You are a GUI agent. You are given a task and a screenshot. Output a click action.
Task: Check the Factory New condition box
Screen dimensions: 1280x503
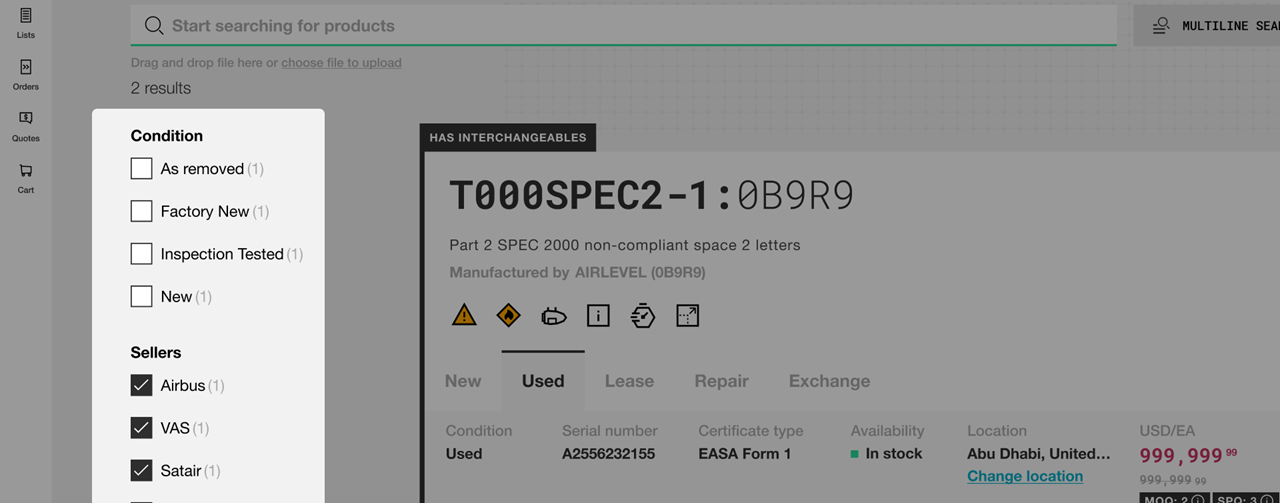tap(141, 211)
